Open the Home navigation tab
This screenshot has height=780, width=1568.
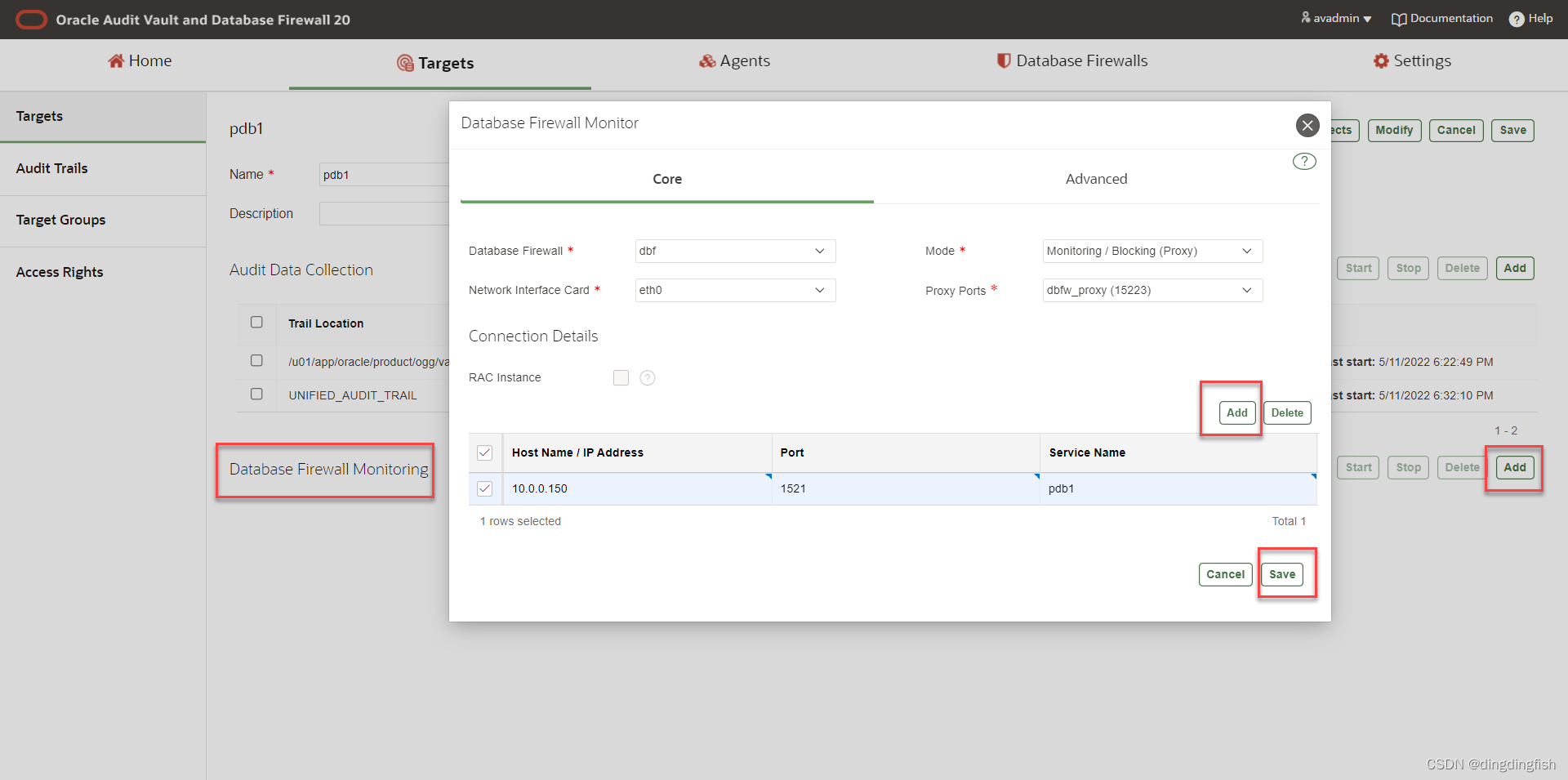(x=140, y=61)
